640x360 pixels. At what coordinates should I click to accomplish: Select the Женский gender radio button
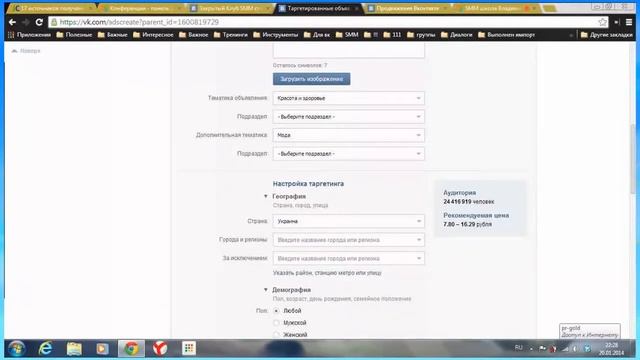(x=276, y=335)
